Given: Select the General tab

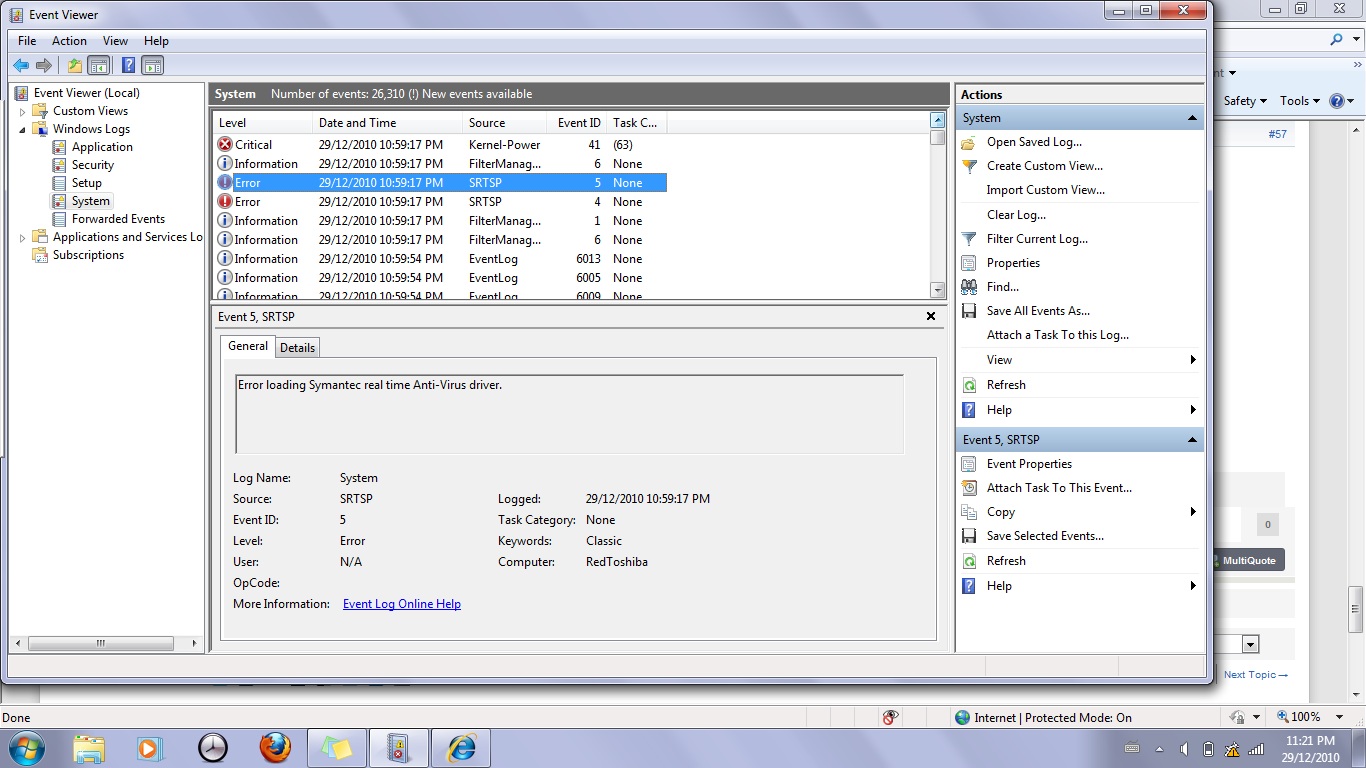Looking at the screenshot, I should [248, 346].
